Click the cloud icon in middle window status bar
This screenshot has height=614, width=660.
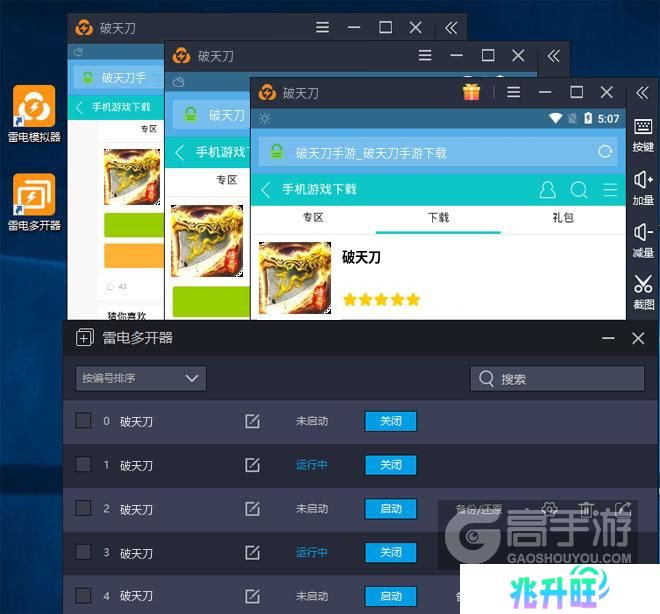178,82
